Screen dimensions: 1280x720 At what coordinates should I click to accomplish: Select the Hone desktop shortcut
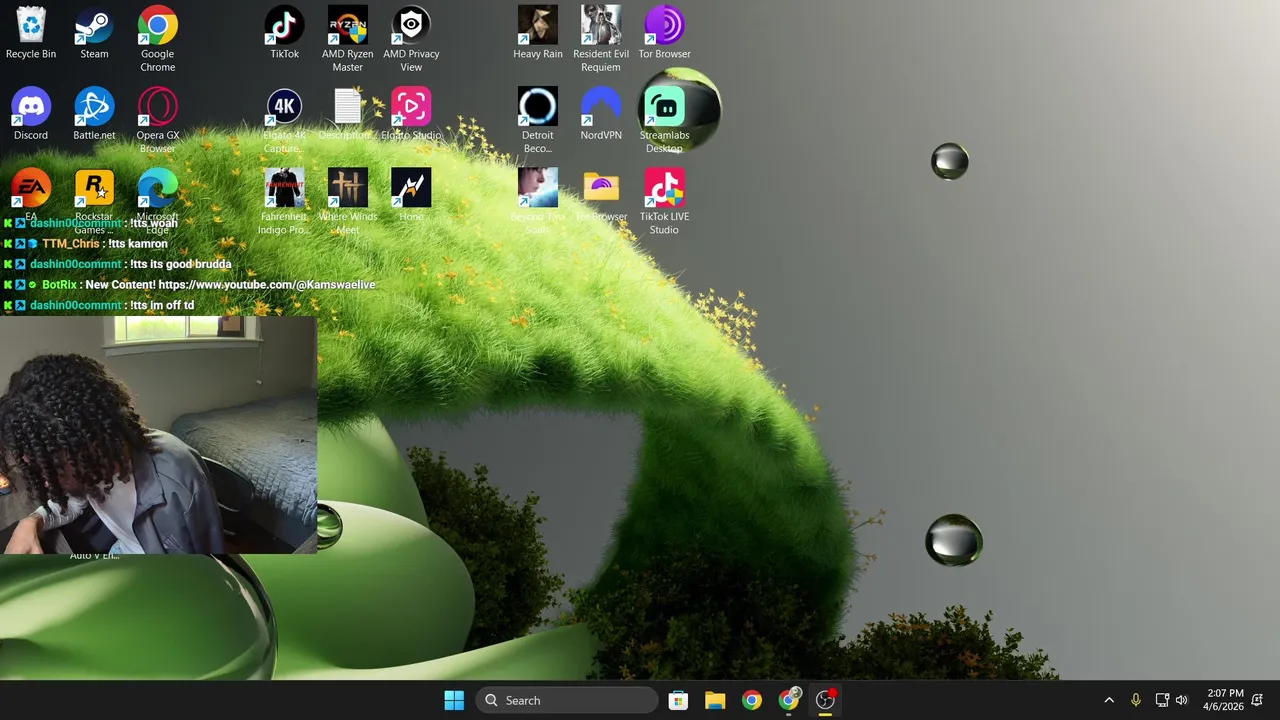[x=411, y=195]
